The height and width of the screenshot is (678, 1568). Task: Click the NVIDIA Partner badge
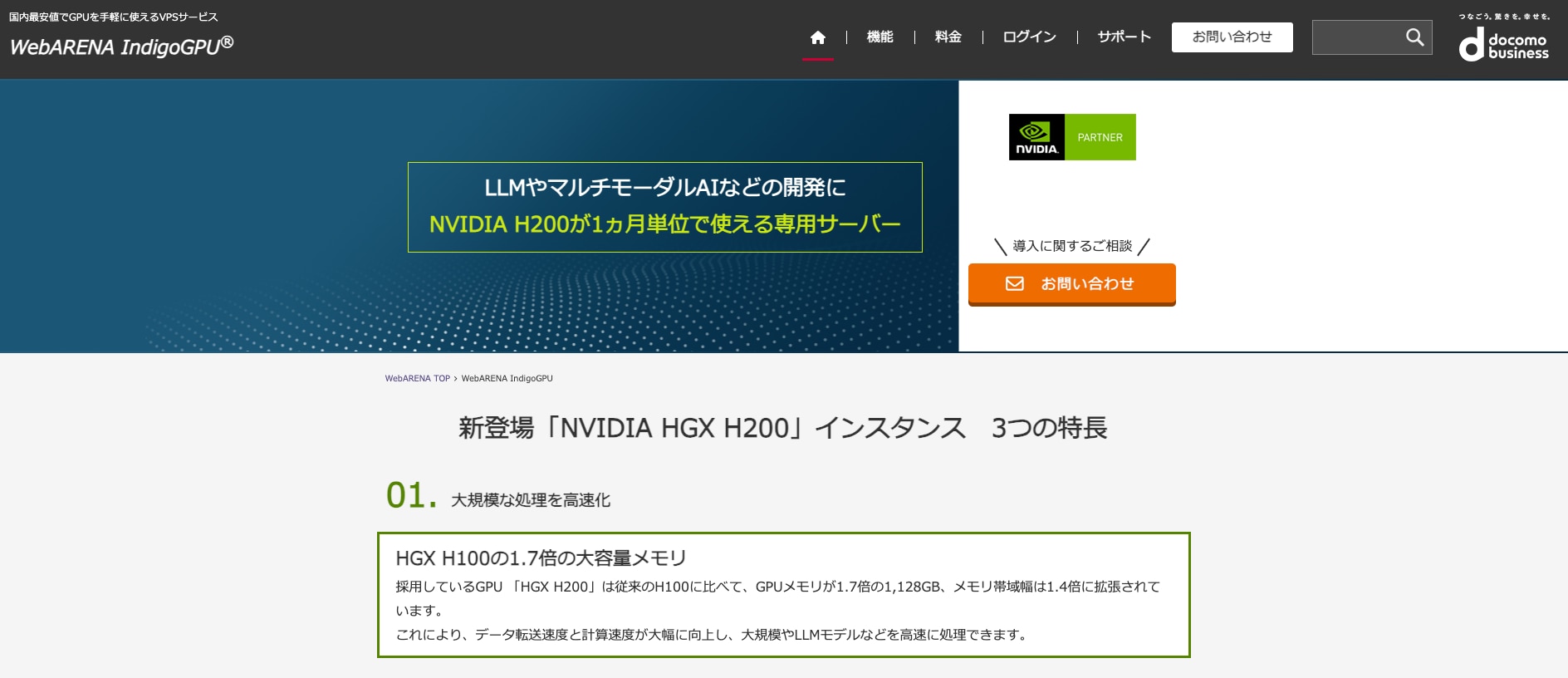1072,137
